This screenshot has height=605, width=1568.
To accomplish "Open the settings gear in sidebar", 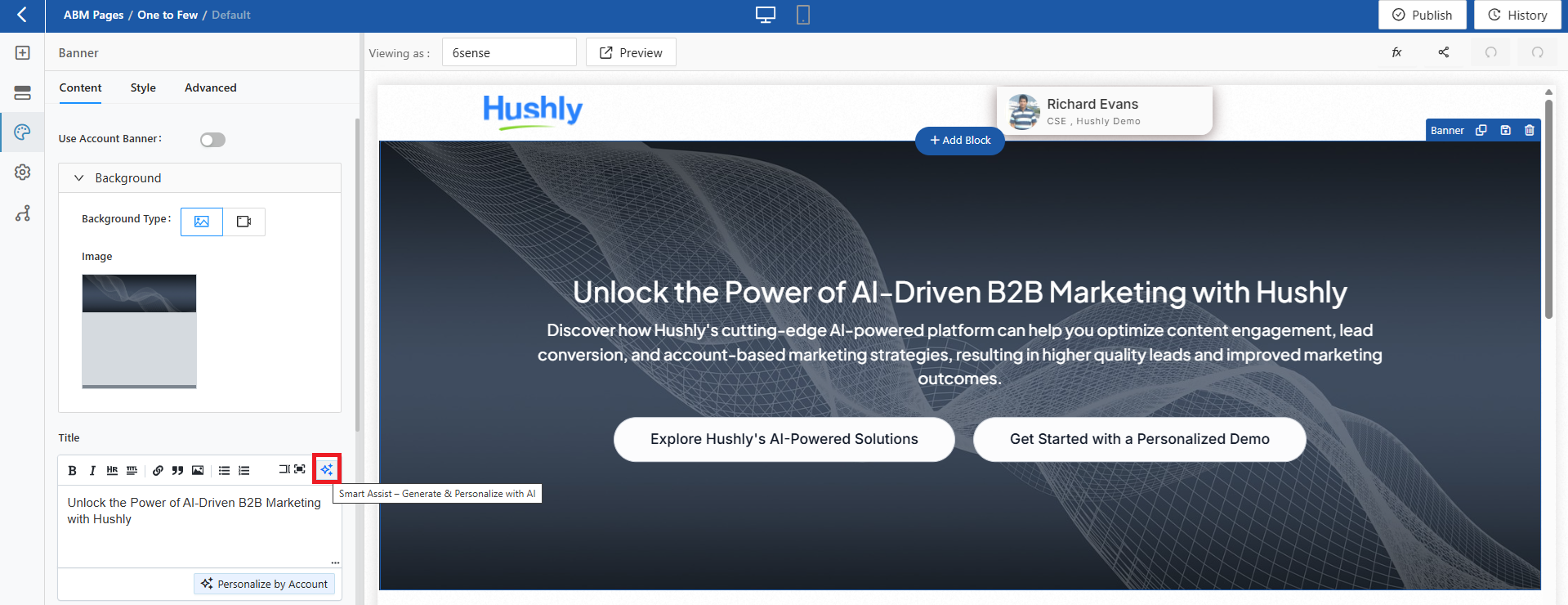I will [x=23, y=173].
